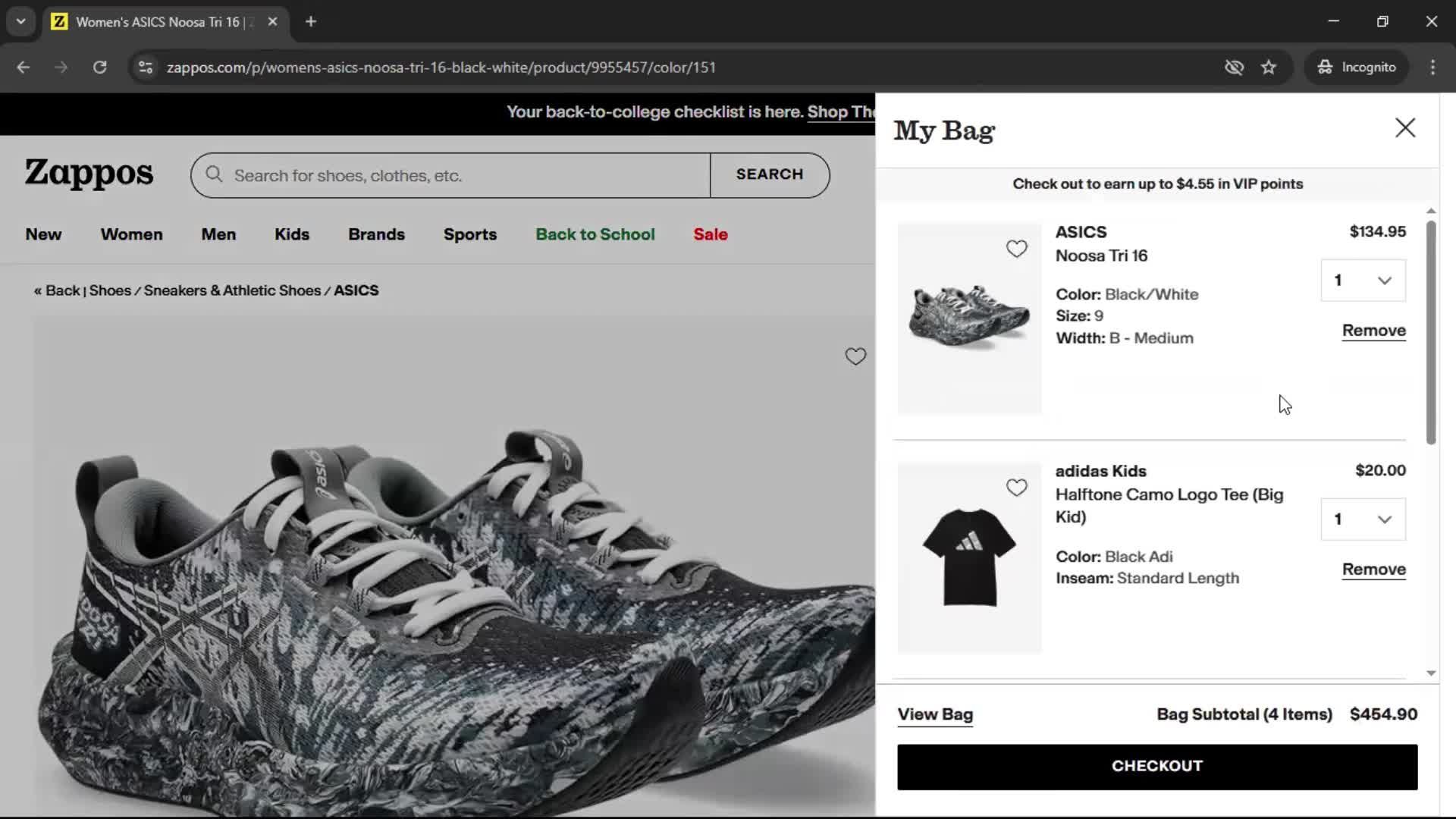Remove ASICS Noosa Tri 16 from bag
1456x819 pixels.
tap(1373, 331)
